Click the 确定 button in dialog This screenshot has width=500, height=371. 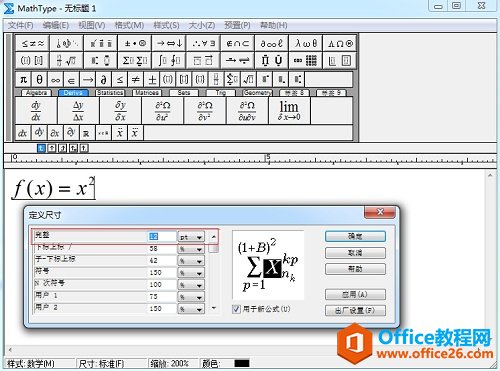pos(355,237)
